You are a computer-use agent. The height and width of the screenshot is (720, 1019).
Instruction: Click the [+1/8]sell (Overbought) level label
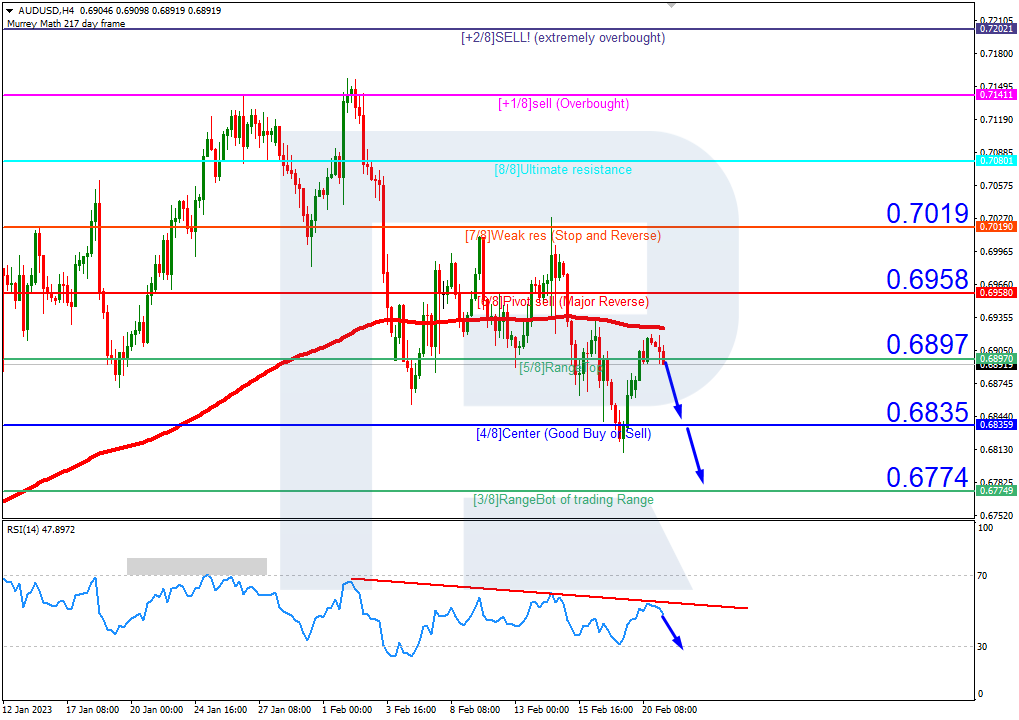563,104
